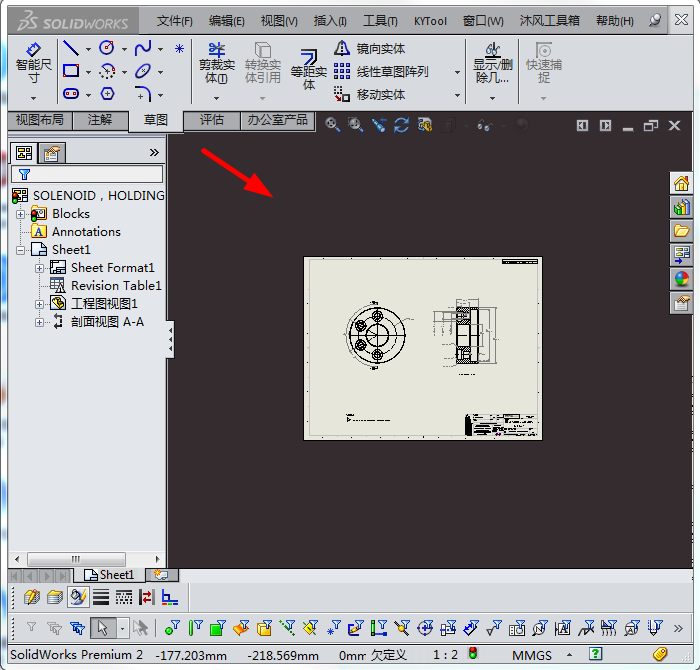Open the Design Library folder icon in task pane
Image resolution: width=700 pixels, height=670 pixels.
[x=682, y=231]
